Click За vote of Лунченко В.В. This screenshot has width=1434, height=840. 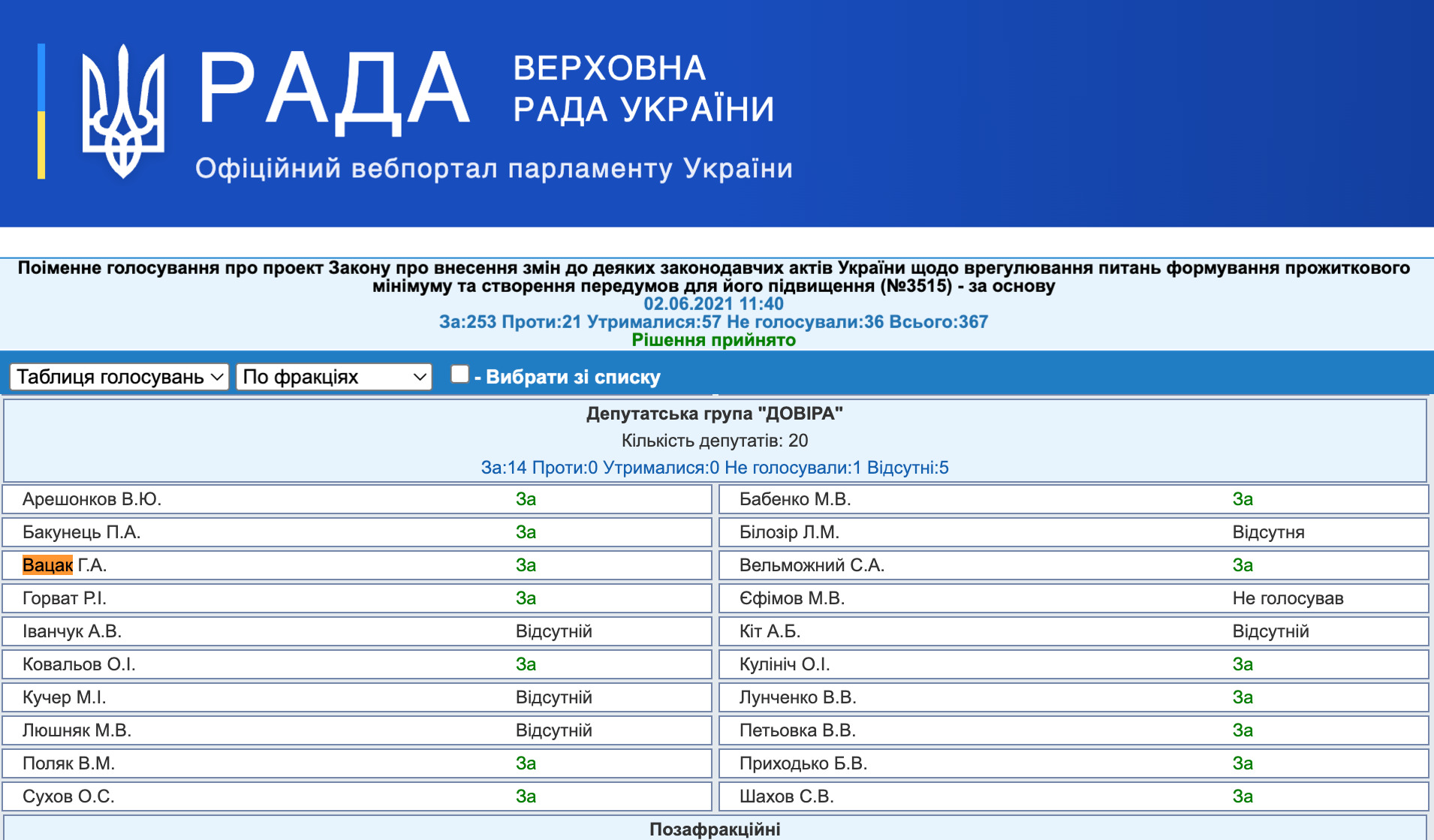pos(1243,697)
